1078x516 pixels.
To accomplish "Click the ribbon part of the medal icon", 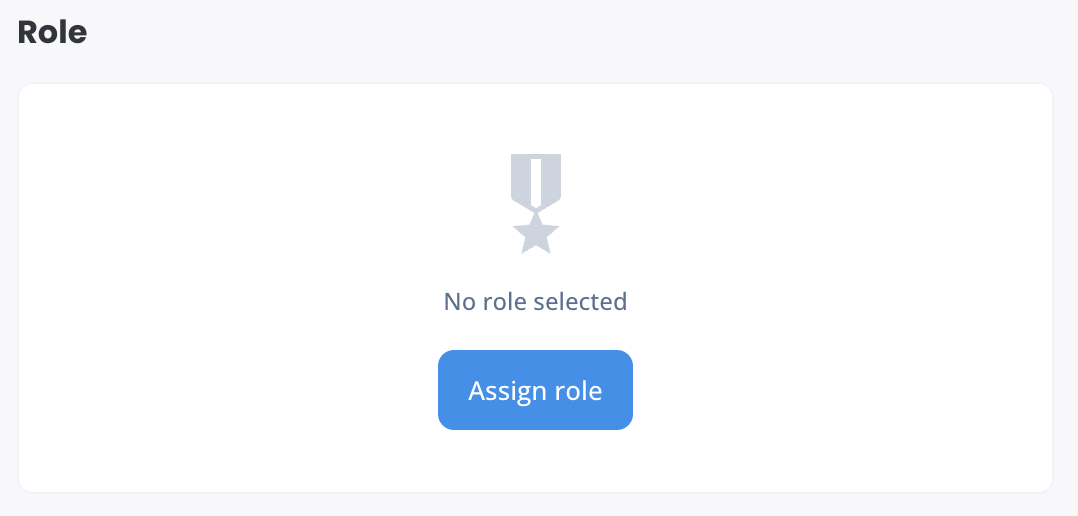I will [x=536, y=181].
